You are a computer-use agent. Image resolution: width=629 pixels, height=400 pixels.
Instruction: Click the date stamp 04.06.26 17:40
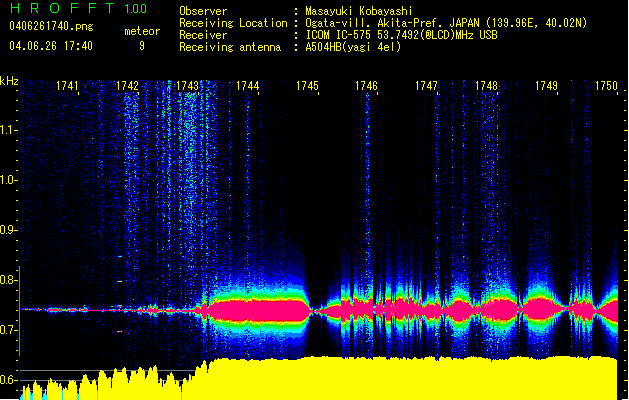pyautogui.click(x=51, y=46)
